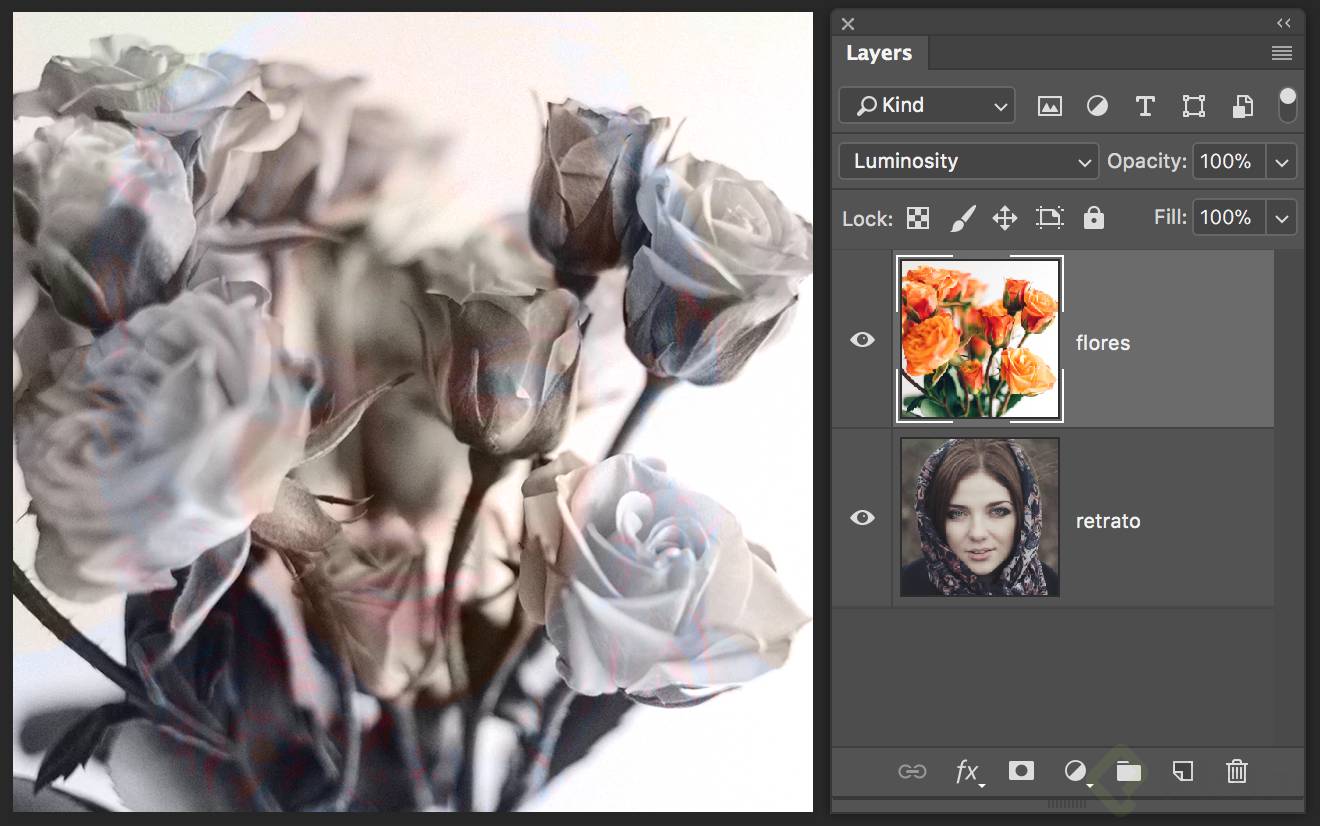Select the flores layer thumbnail
The width and height of the screenshot is (1320, 826).
pyautogui.click(x=980, y=339)
